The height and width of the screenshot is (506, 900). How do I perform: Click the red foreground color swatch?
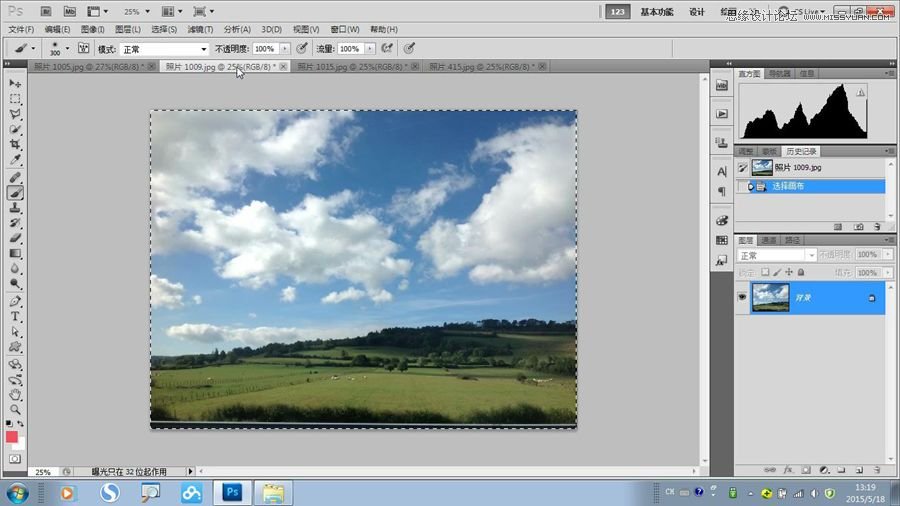tap(12, 437)
